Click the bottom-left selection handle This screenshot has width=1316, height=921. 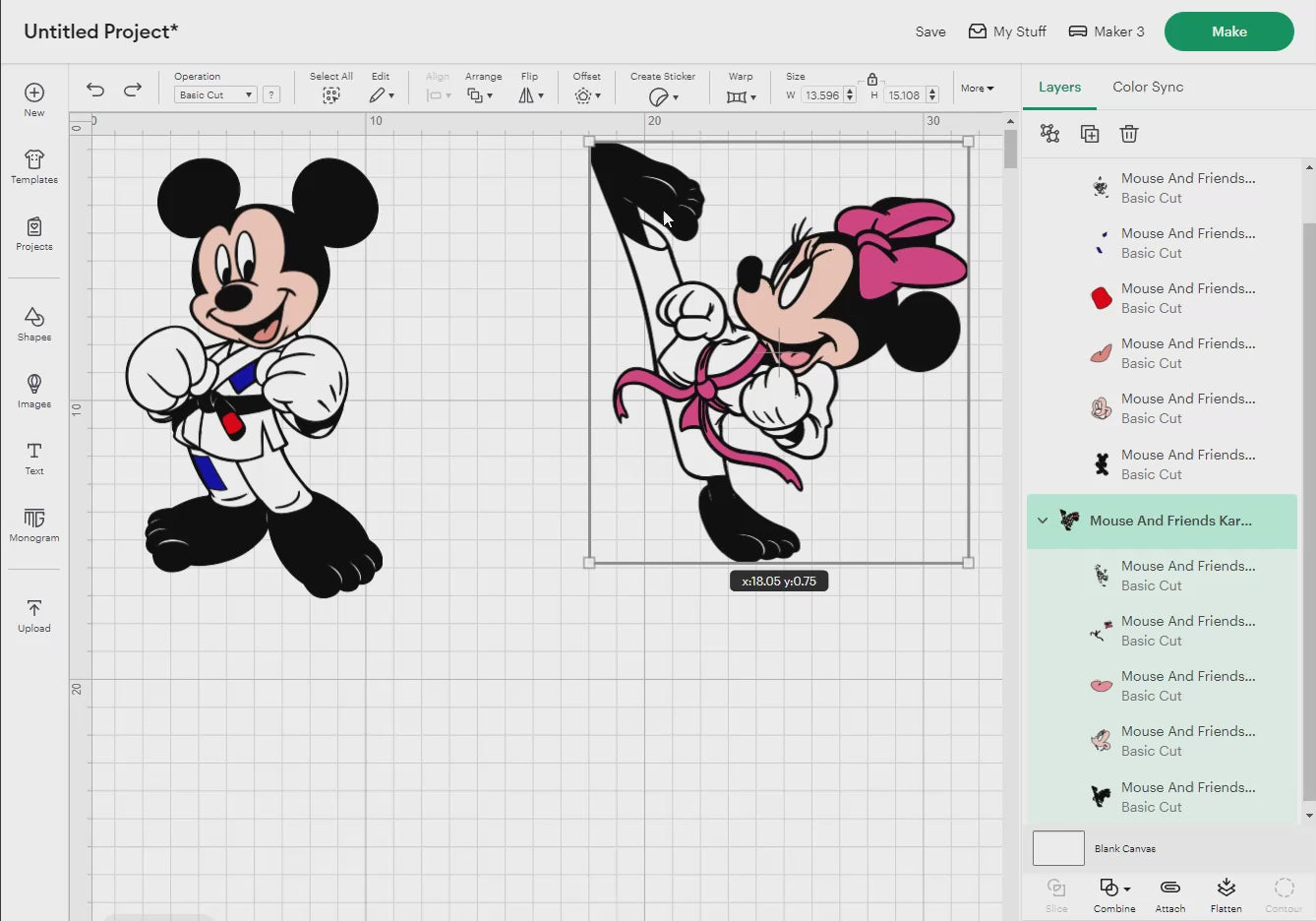coord(589,563)
